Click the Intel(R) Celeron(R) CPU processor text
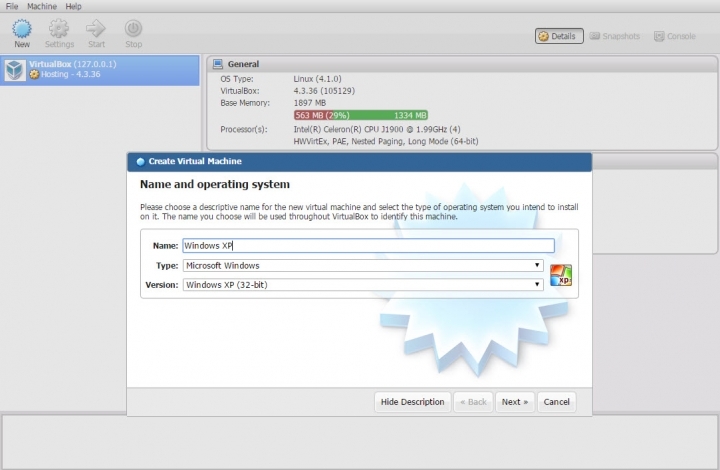Viewport: 720px width, 470px height. click(377, 129)
